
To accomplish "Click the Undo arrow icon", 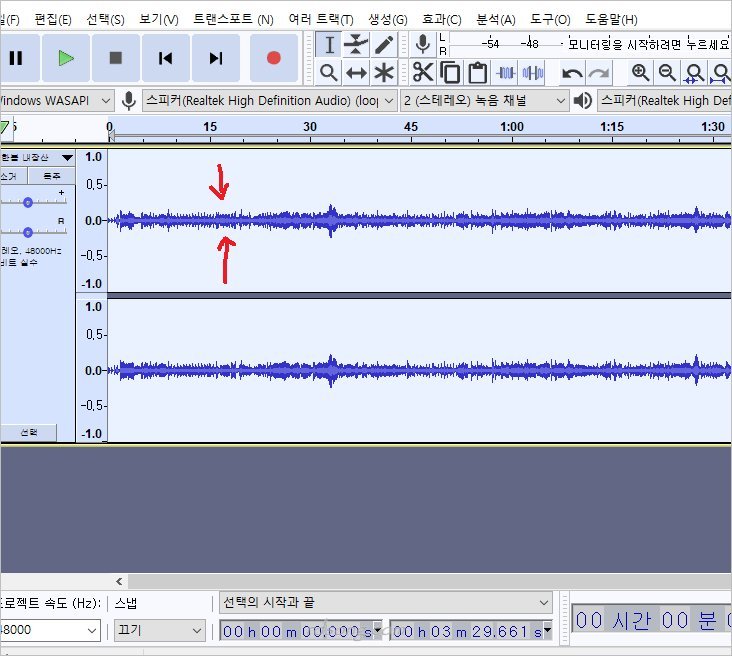I will [x=572, y=73].
